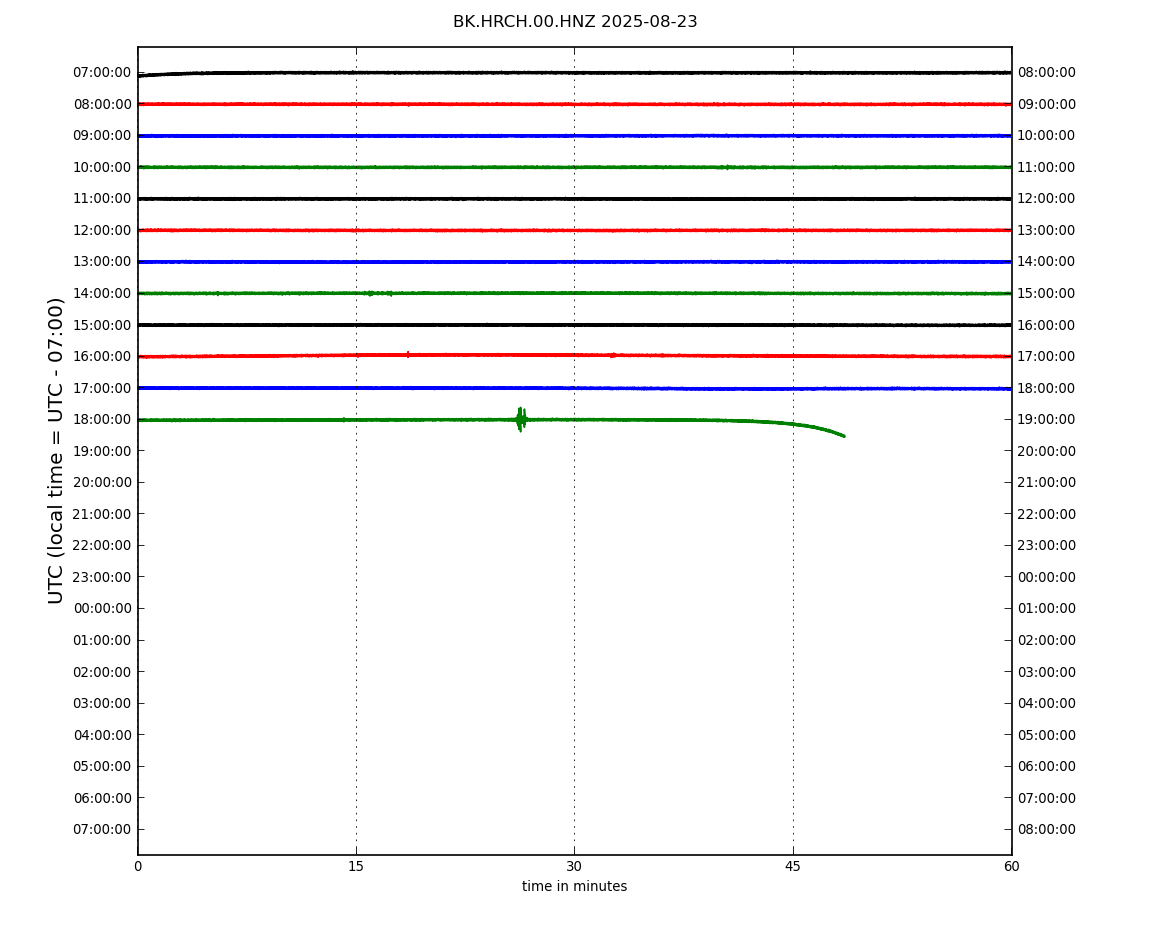Click left-axis label 10:00:00
The image size is (1150, 950).
[103, 167]
